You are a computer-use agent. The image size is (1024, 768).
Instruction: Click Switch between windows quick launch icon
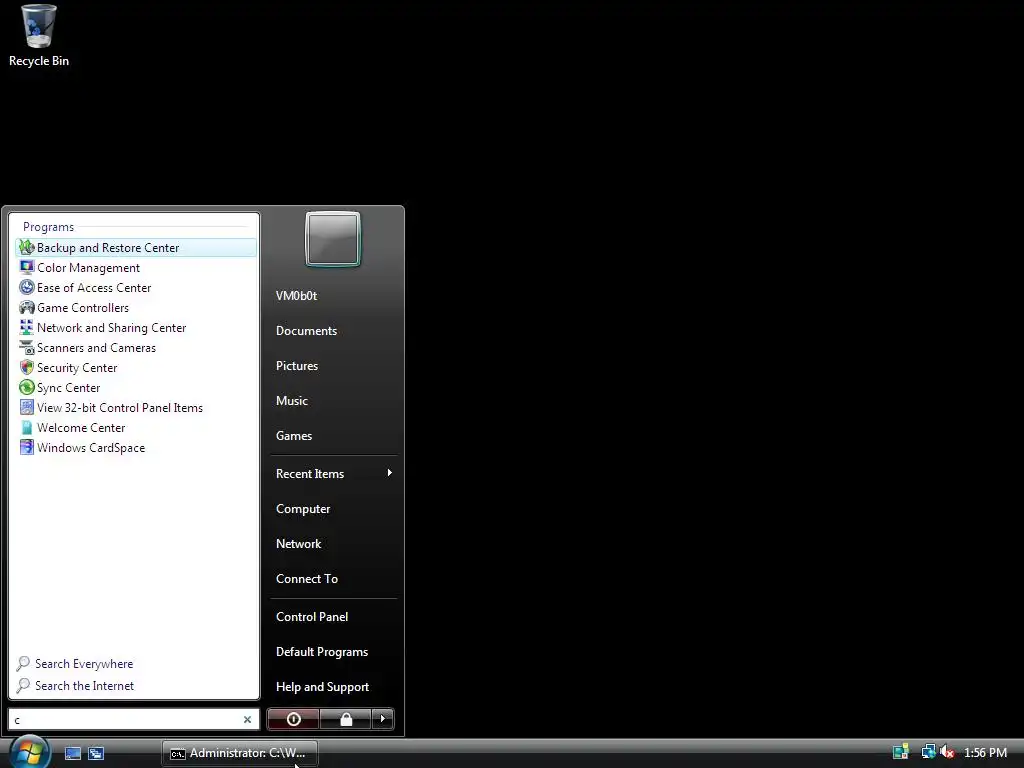[x=96, y=753]
